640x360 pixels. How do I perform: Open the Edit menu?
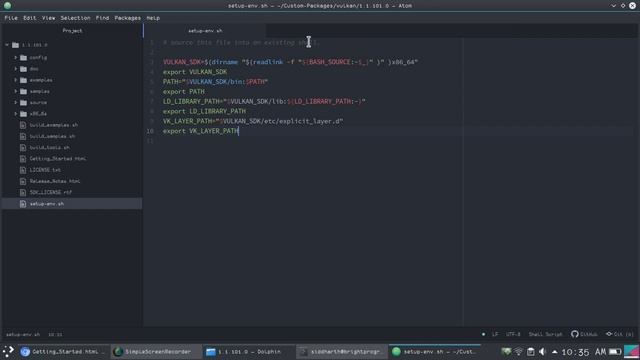tap(30, 18)
